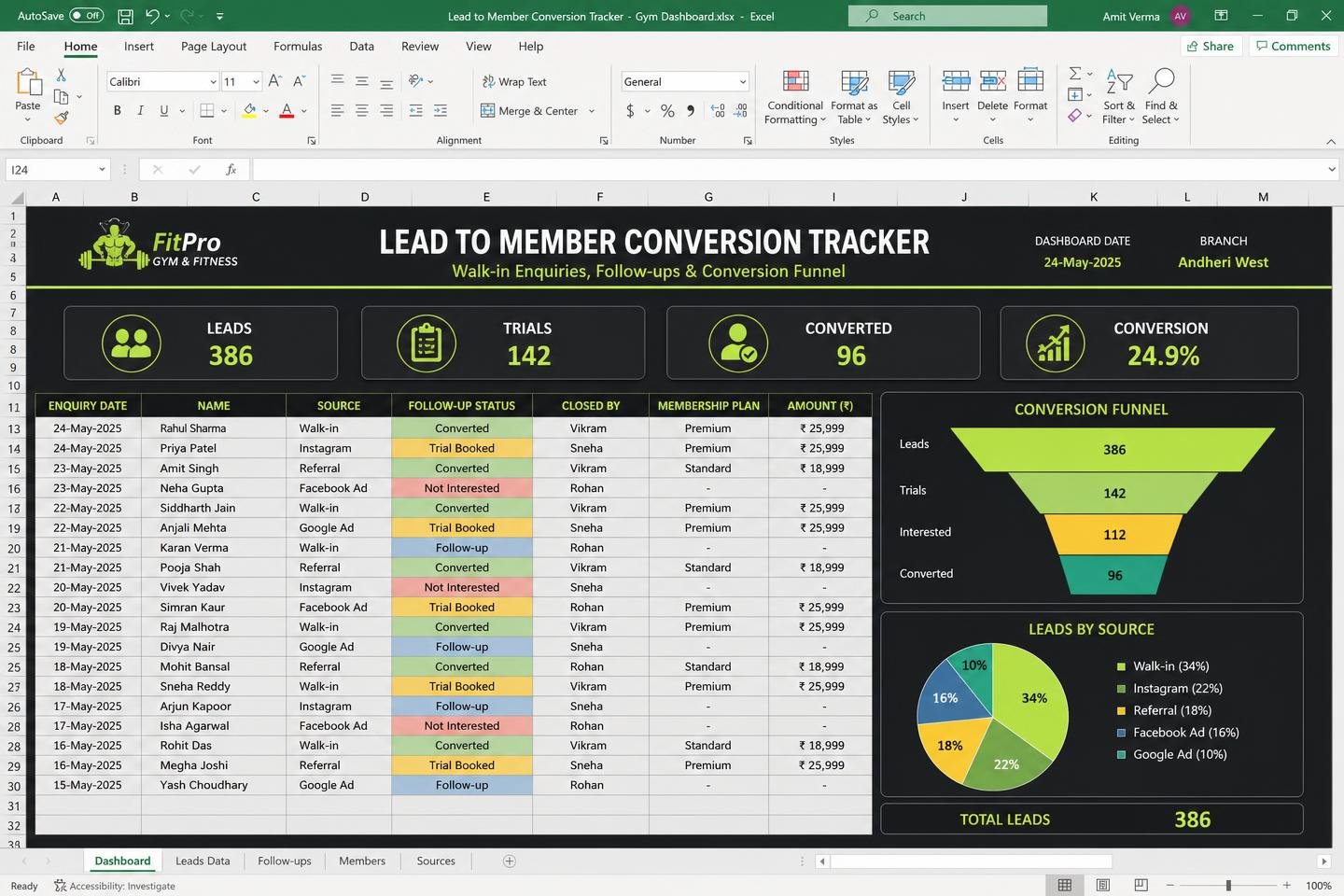
Task: Adjust the zoom slider handle
Action: click(x=1228, y=885)
